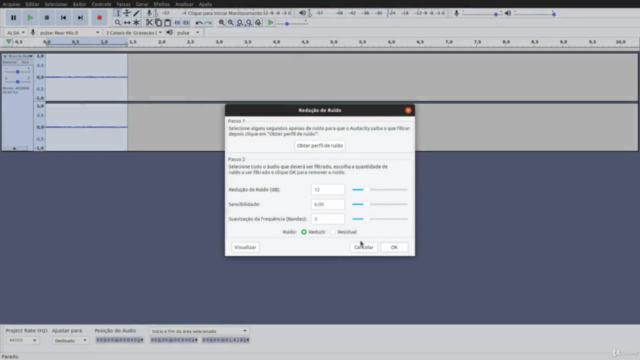Screen dimensions: 640x360
Task: Select the Zoom magnifier tool
Action: pos(118,22)
